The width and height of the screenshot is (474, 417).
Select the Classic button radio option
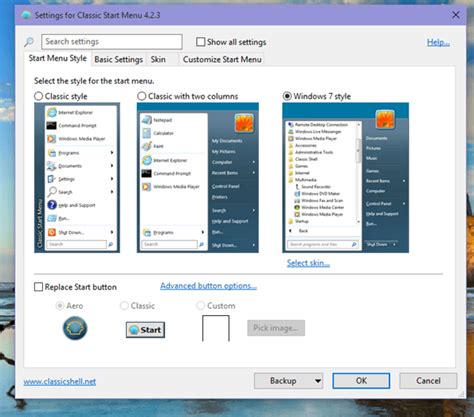pyautogui.click(x=124, y=306)
